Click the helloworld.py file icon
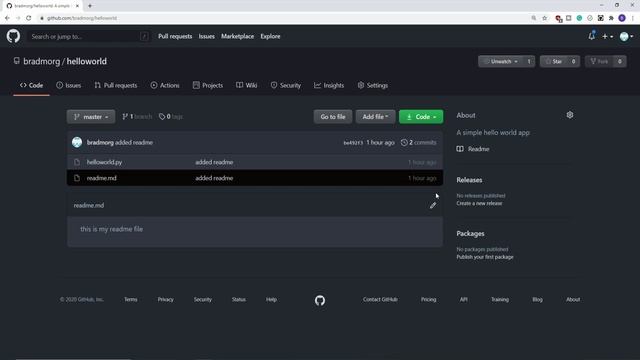Screen dimensions: 640x360 77,162
